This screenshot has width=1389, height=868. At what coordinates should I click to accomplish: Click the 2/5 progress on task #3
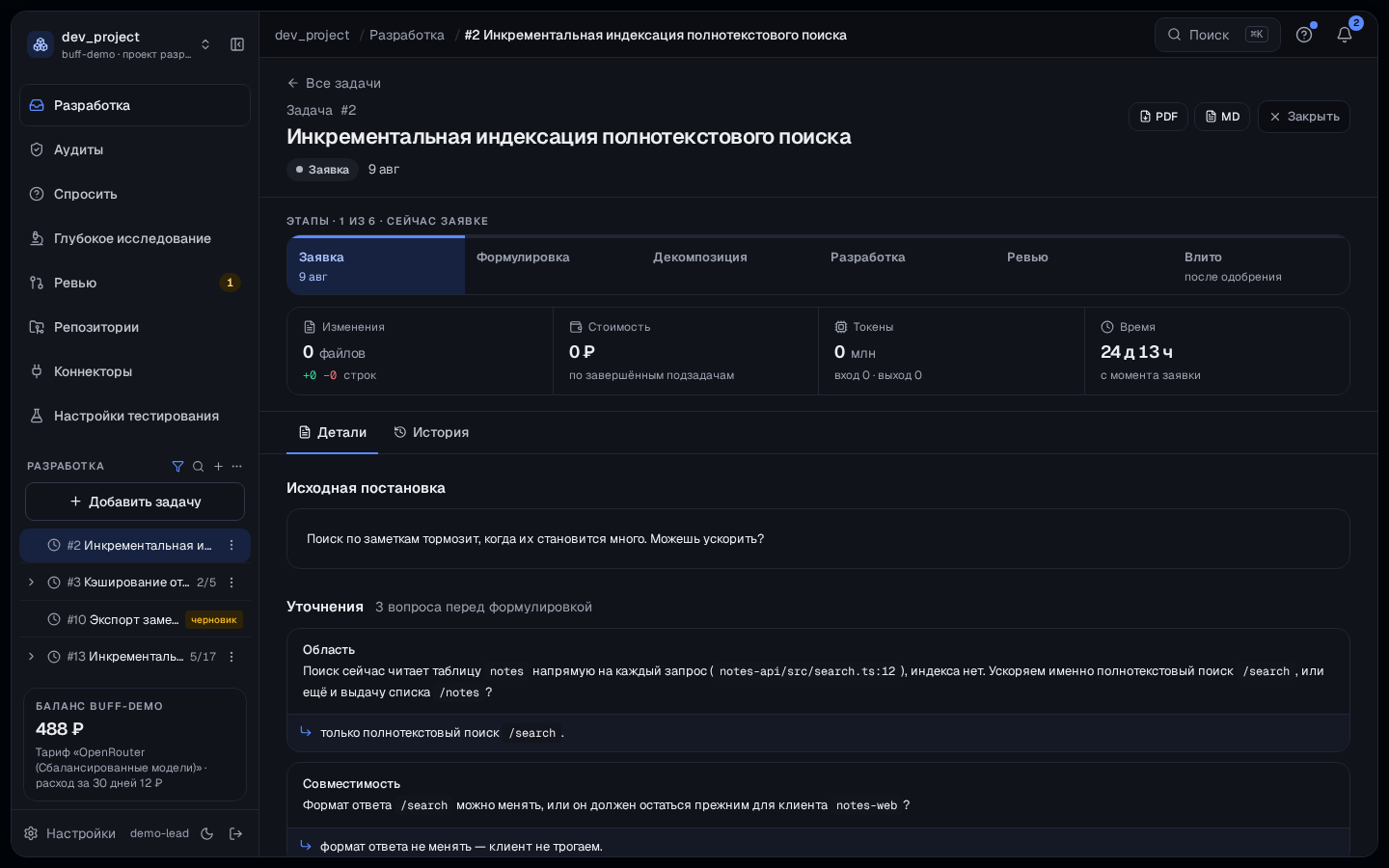pyautogui.click(x=206, y=583)
